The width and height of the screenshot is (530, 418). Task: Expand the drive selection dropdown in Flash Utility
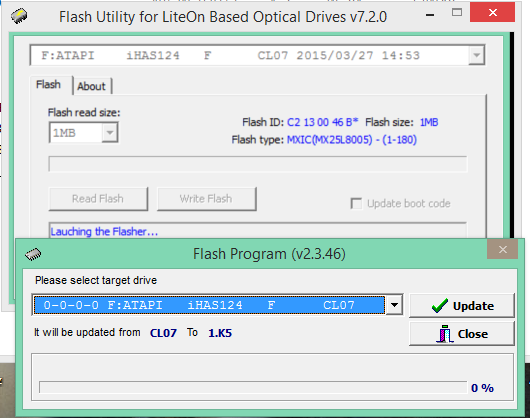(x=477, y=55)
